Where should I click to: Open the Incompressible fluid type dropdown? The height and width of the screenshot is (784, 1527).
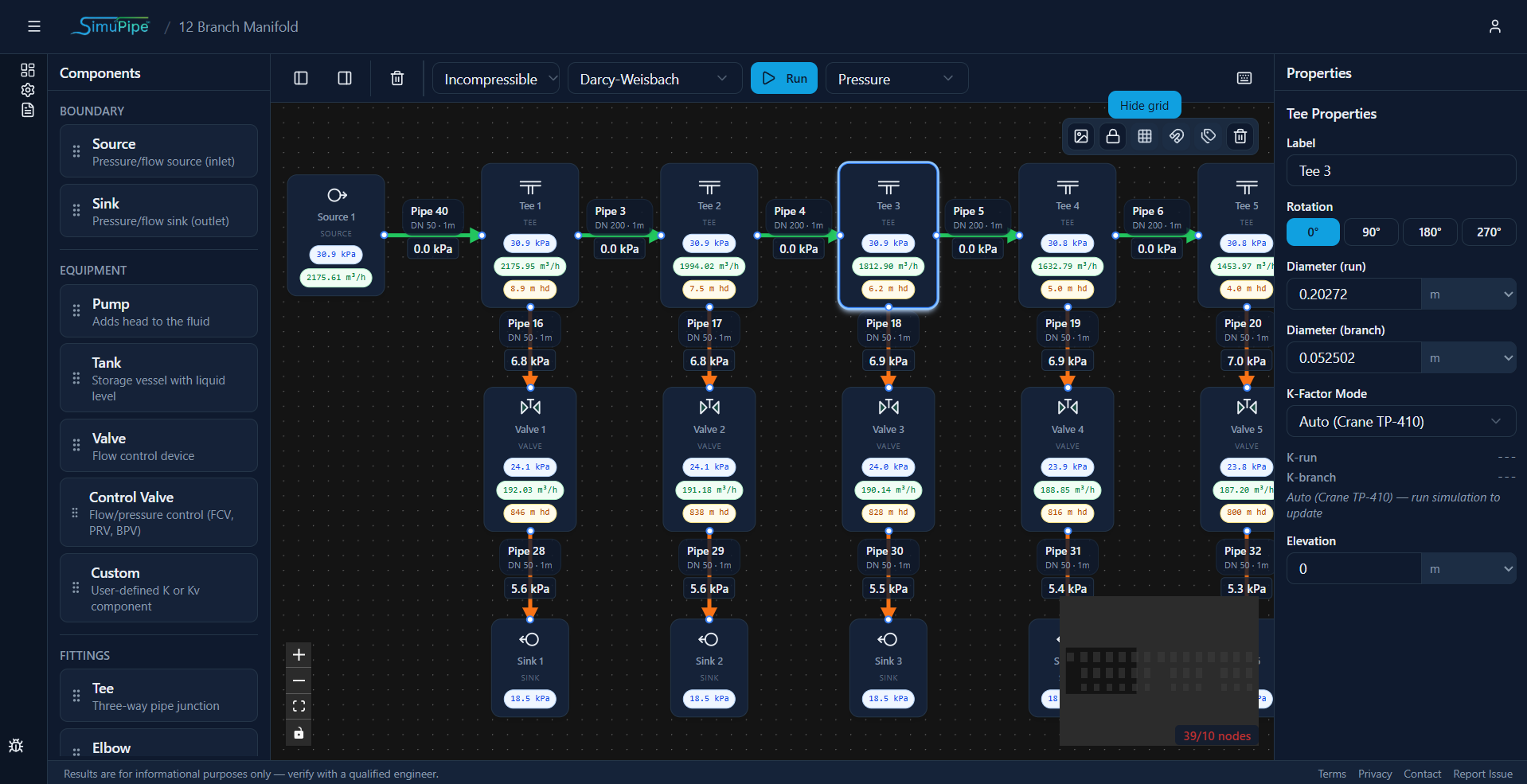[x=496, y=78]
